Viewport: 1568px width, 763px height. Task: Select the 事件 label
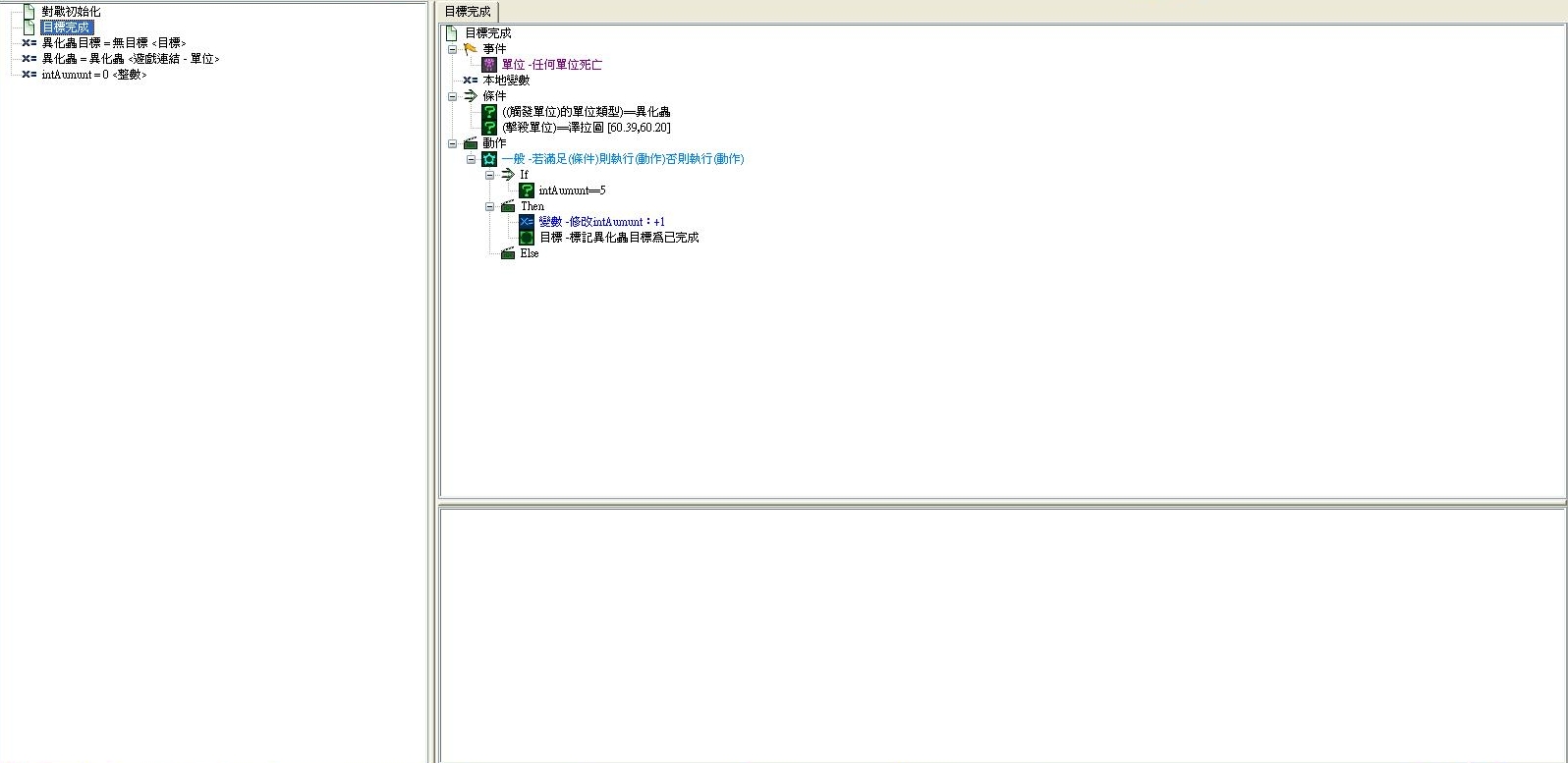(x=495, y=49)
